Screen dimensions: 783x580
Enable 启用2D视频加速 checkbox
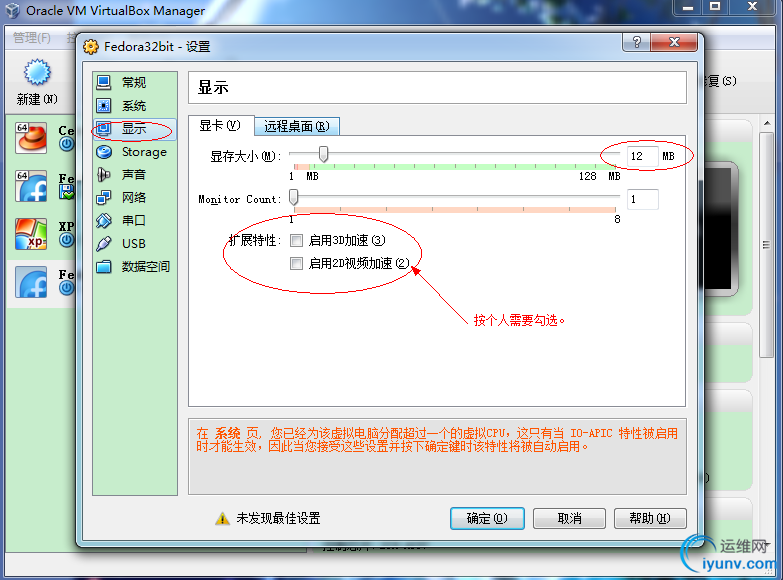tap(296, 263)
